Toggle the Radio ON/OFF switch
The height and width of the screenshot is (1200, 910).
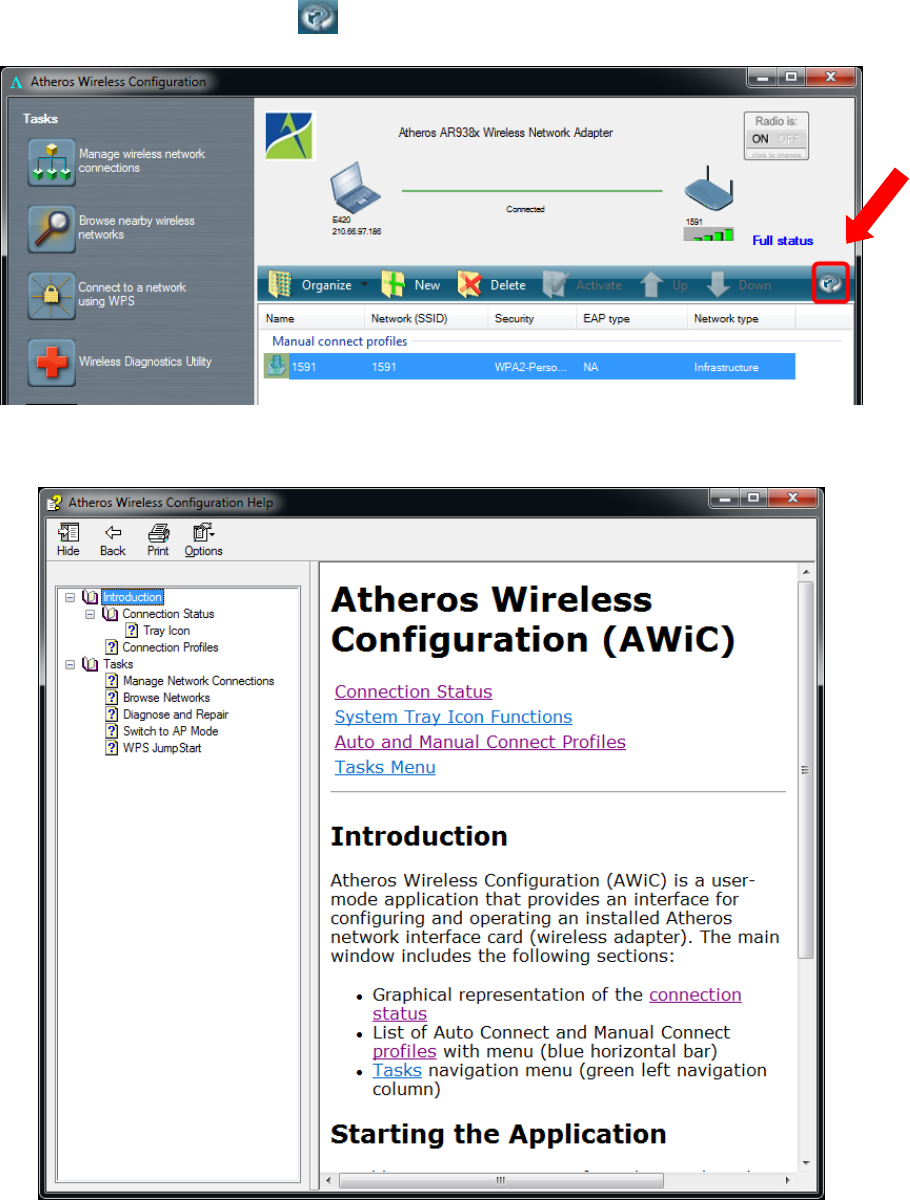coord(776,139)
